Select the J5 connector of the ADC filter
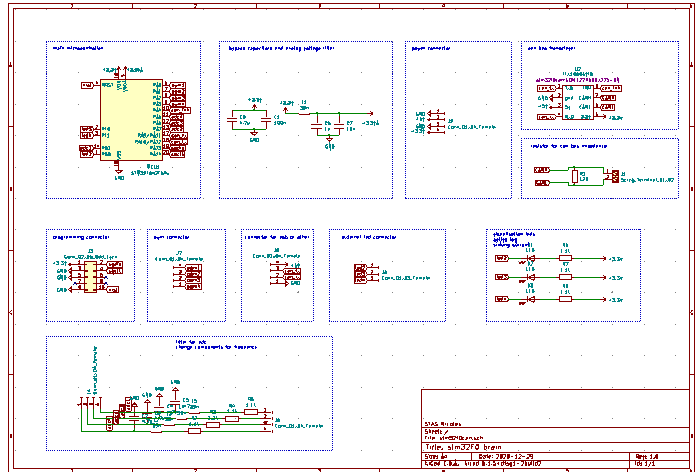 [266, 420]
